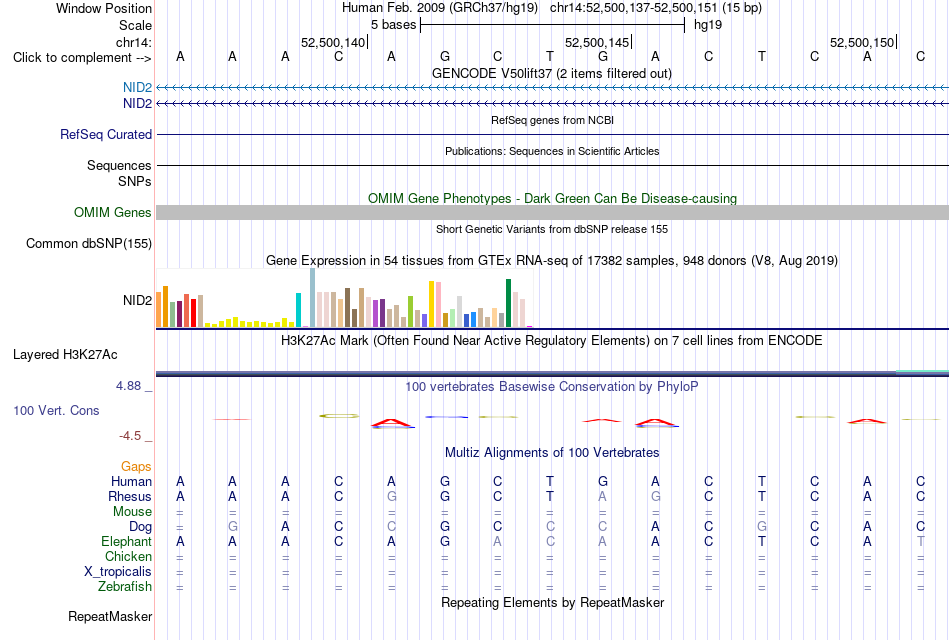Screen dimensions: 950x640
Task: Click the tallest steel-blue bar in the GTEx chart
Action: point(313,298)
